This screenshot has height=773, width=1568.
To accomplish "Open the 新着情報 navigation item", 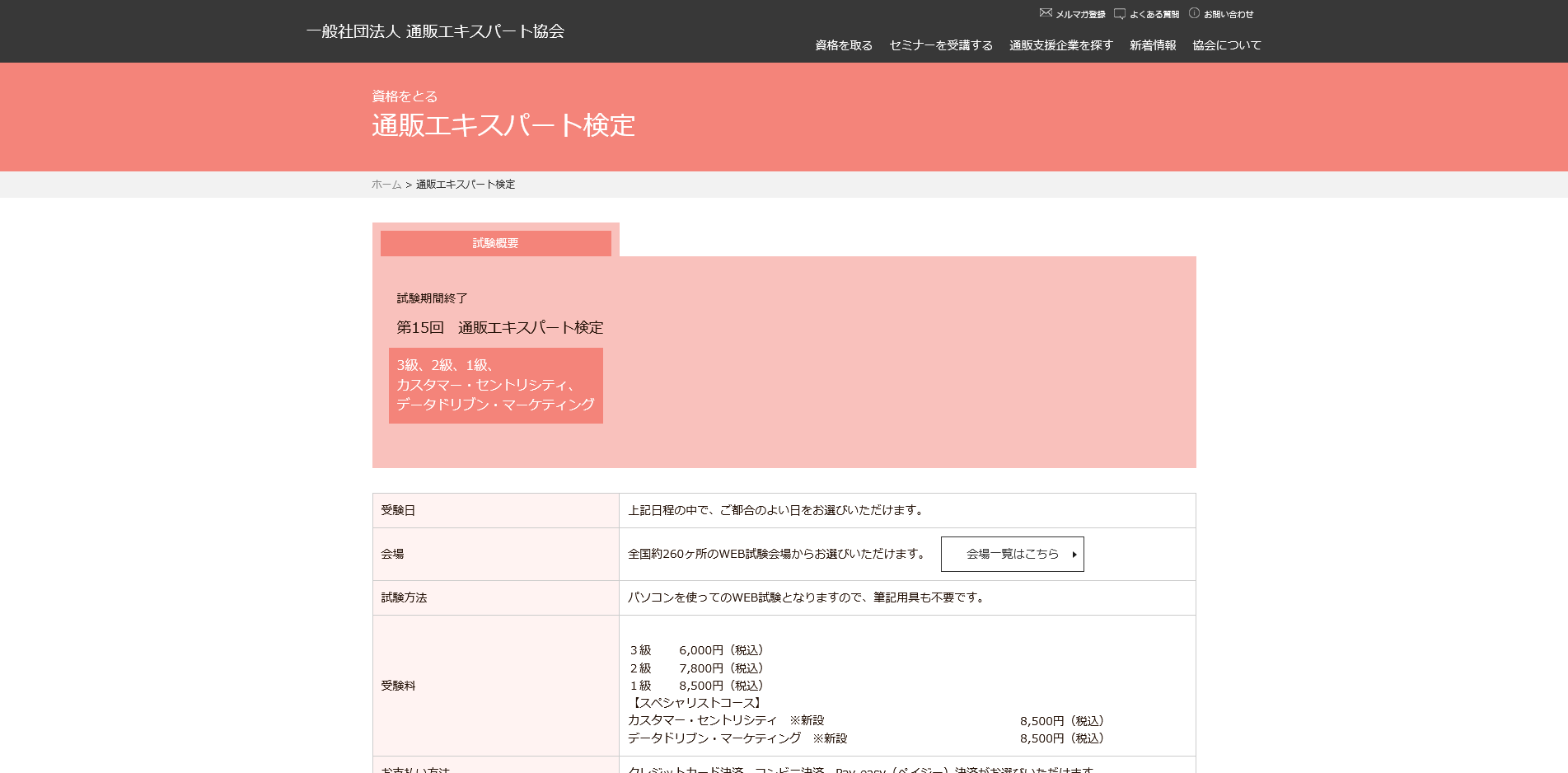I will 1153,45.
